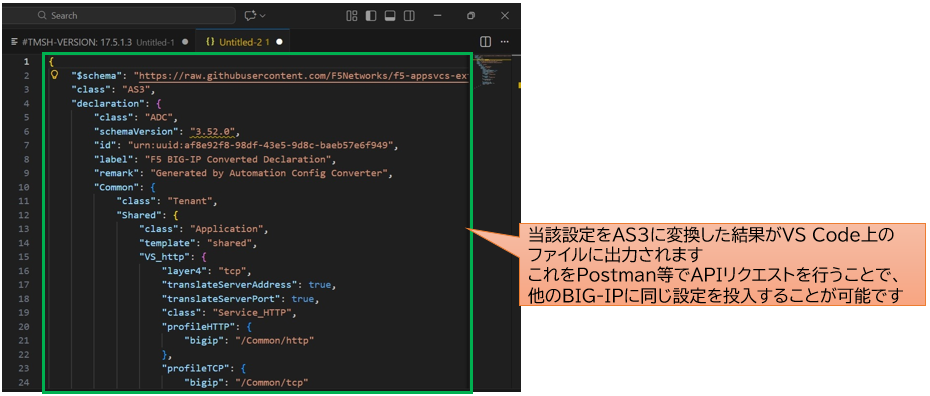Open the $schema githubusercontent URL
Screen dimensions: 930x396
pos(303,76)
